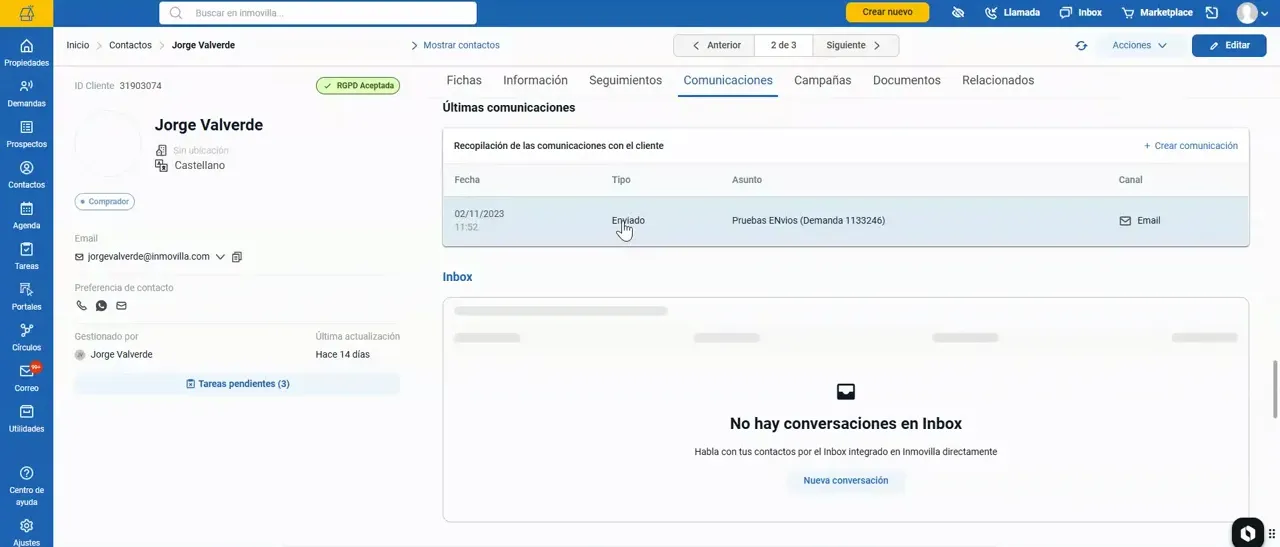
Task: Expand the Acciones dropdown
Action: point(1140,46)
